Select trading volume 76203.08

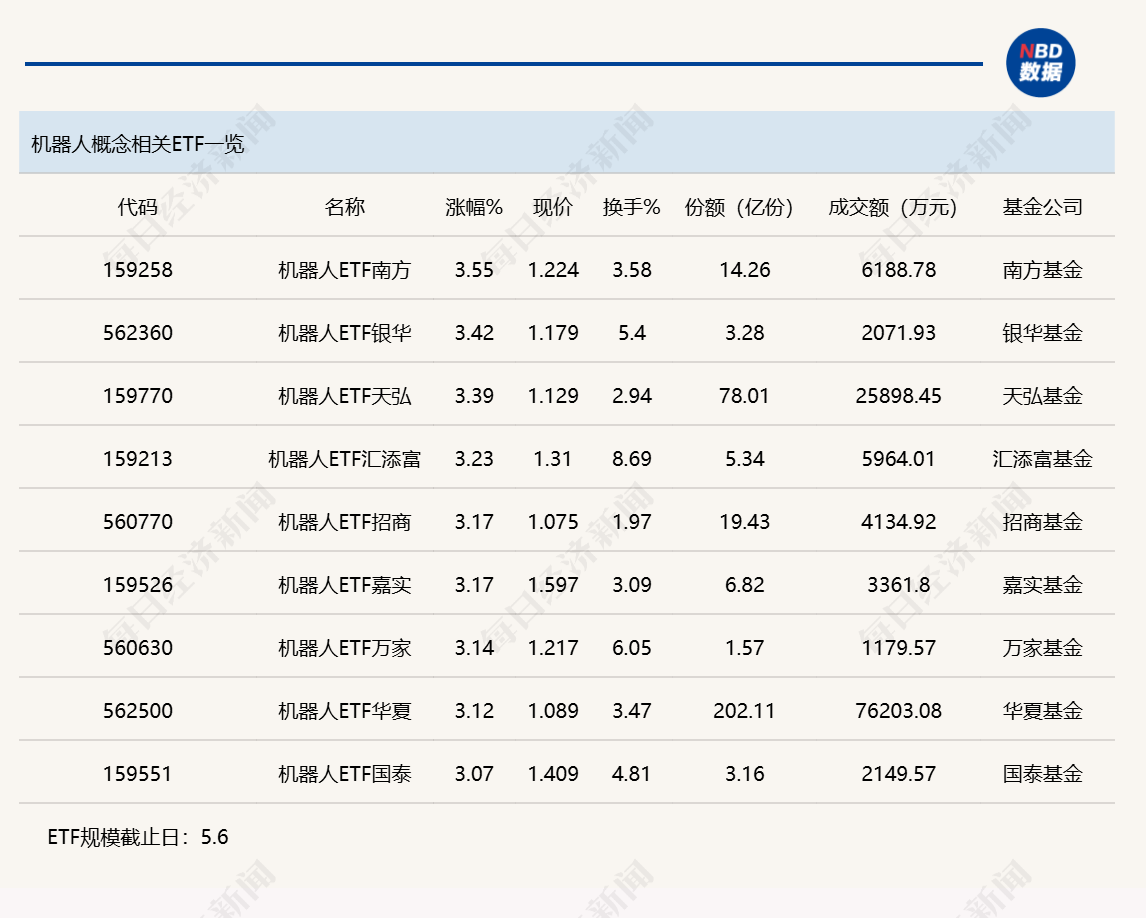(898, 710)
